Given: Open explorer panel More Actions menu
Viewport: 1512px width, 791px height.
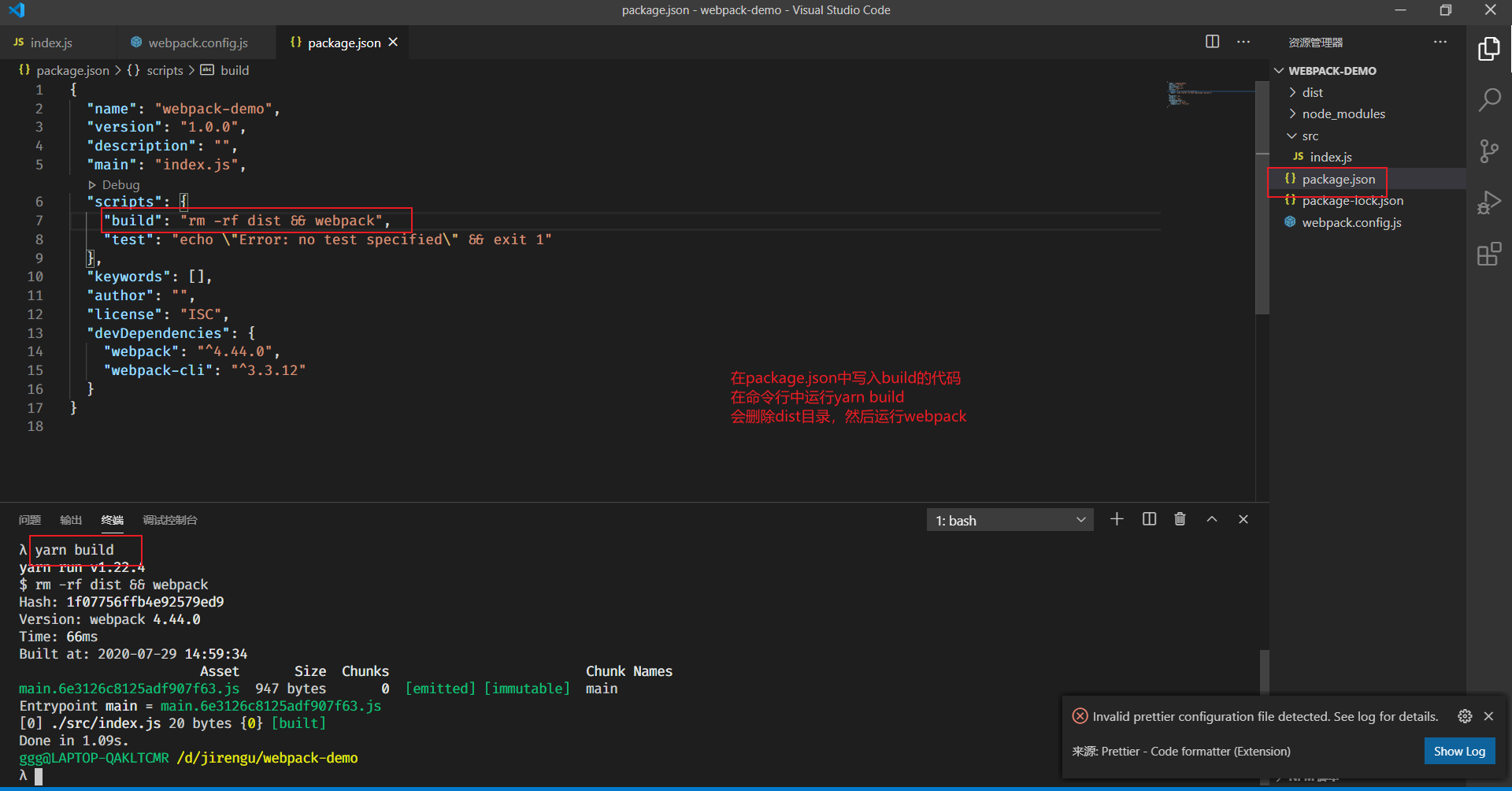Looking at the screenshot, I should point(1440,42).
